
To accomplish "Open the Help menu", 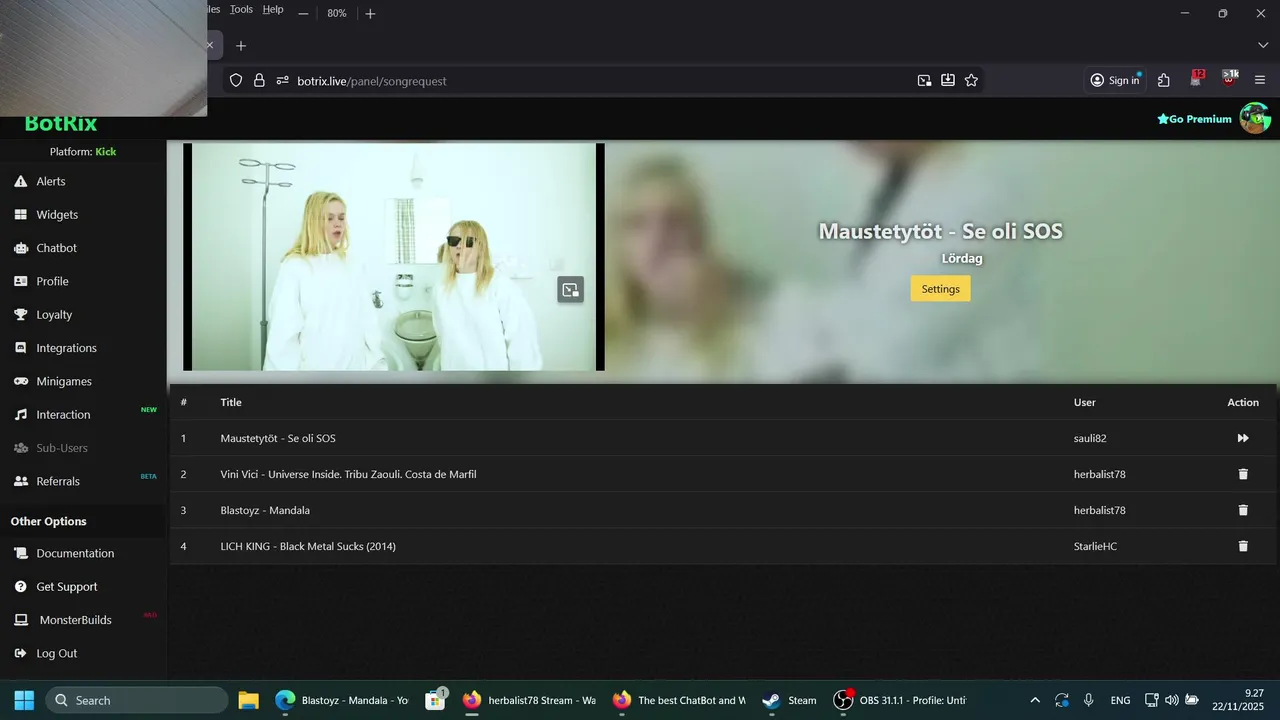I will click(x=273, y=9).
